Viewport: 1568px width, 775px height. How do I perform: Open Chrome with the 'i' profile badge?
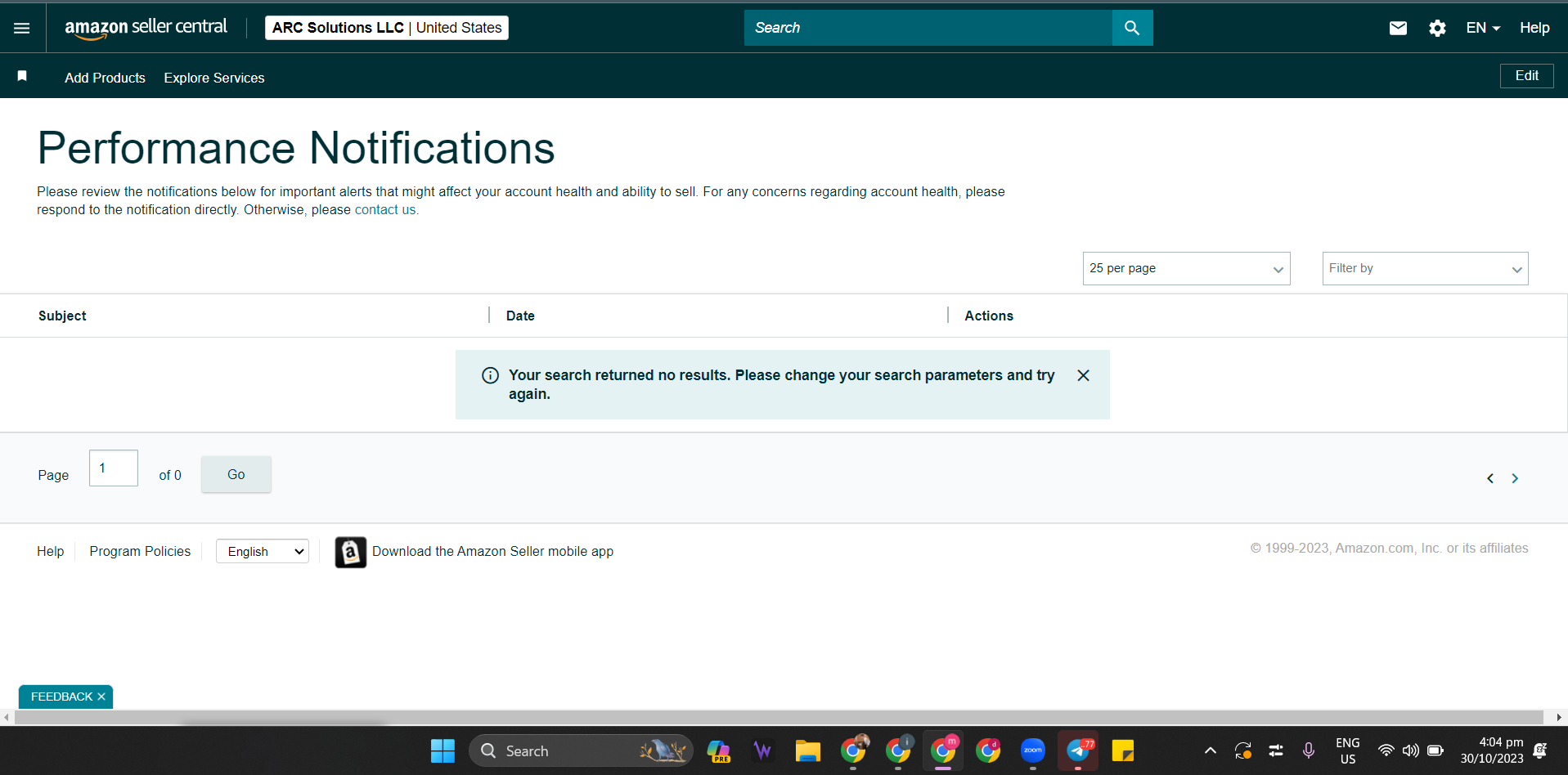click(x=899, y=750)
